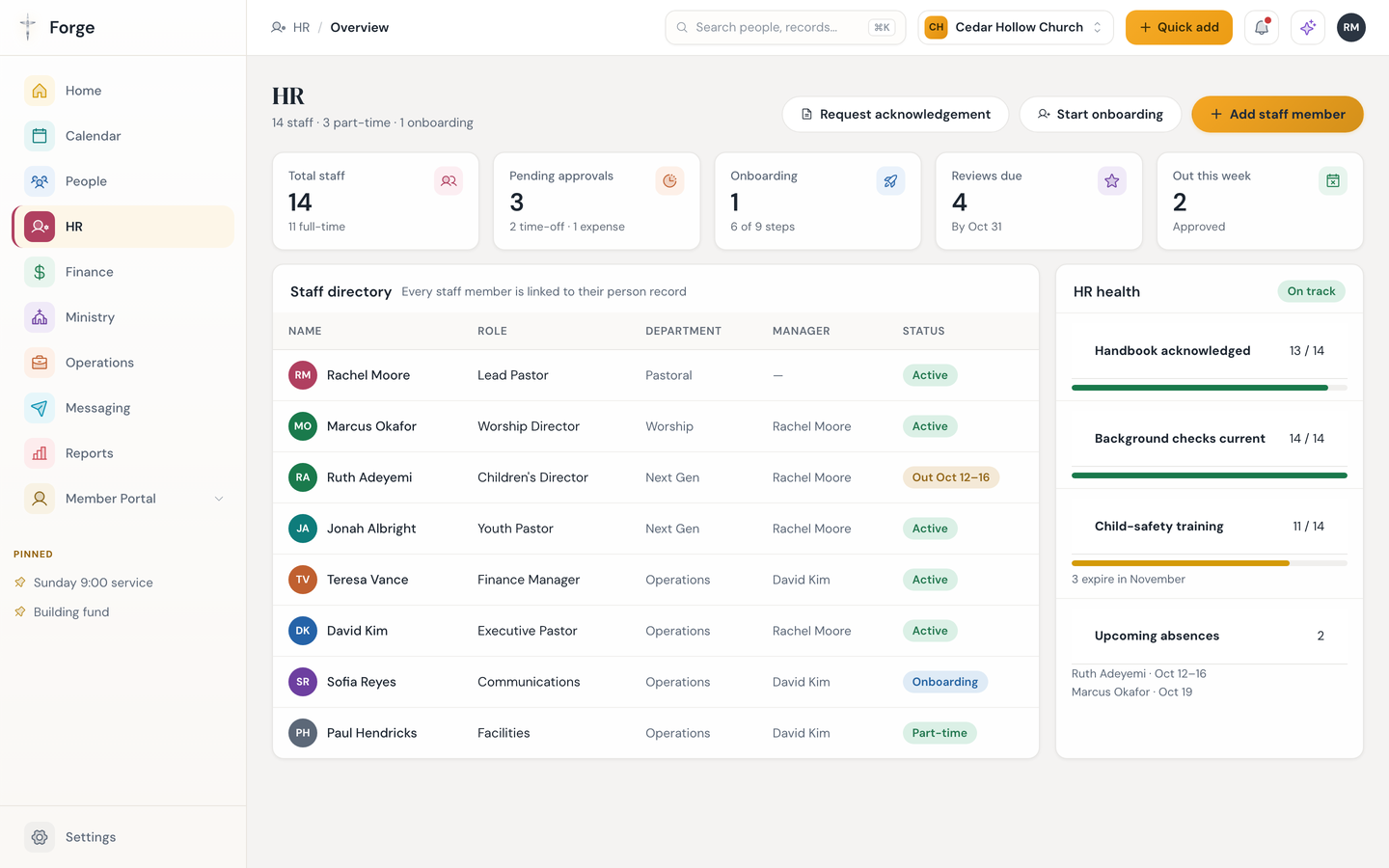Open the notifications bell

[x=1262, y=27]
